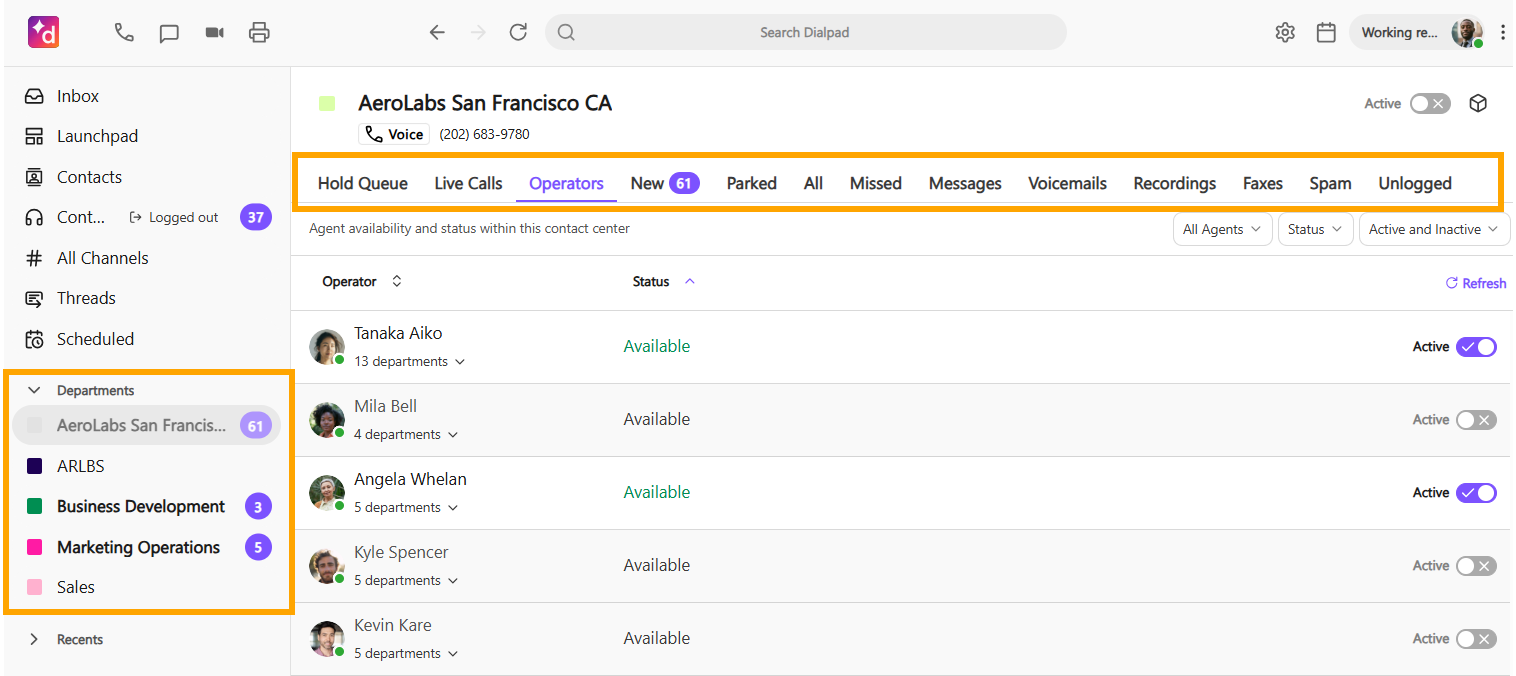
Task: Toggle Kevin Kare Active switch
Action: [x=1476, y=638]
